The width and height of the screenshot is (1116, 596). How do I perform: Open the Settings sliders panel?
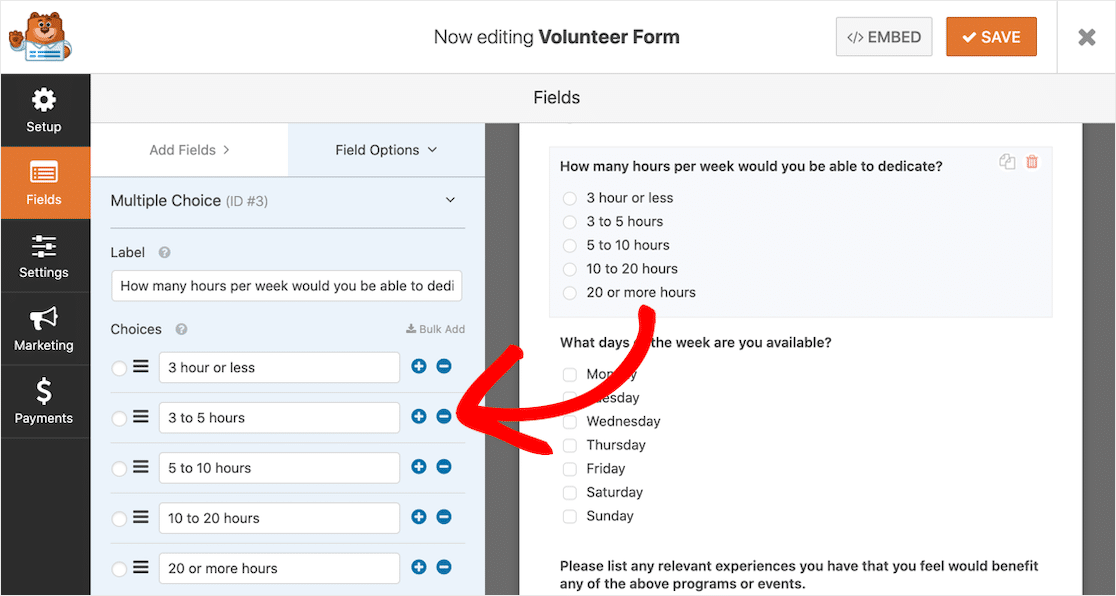click(x=44, y=256)
